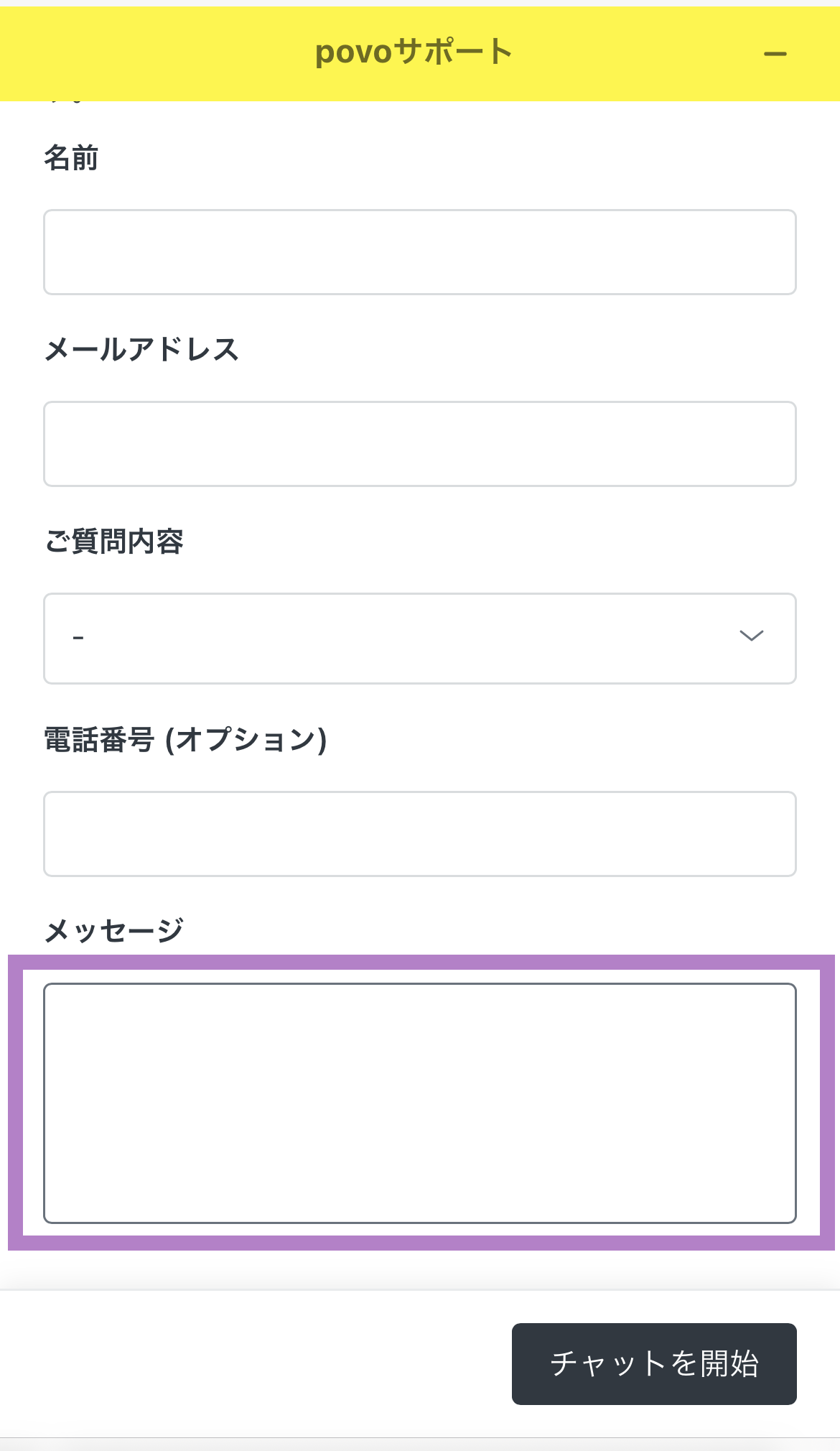Focus the 名前 text field
Image resolution: width=840 pixels, height=1451 pixels.
click(420, 252)
